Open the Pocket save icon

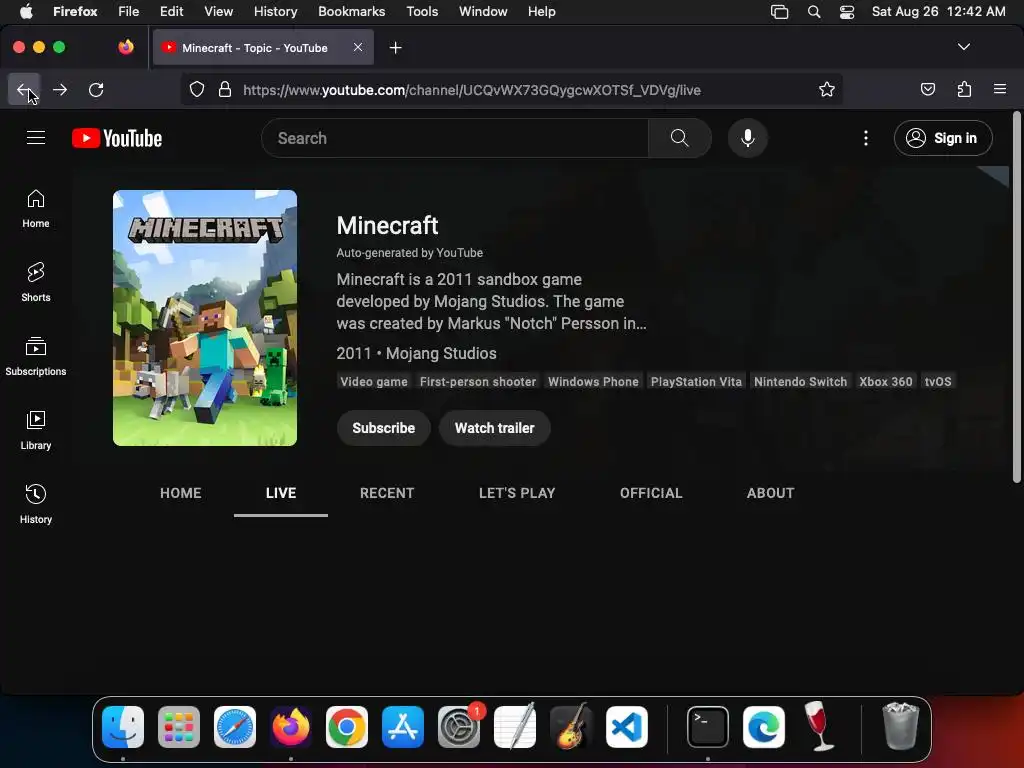coord(927,89)
